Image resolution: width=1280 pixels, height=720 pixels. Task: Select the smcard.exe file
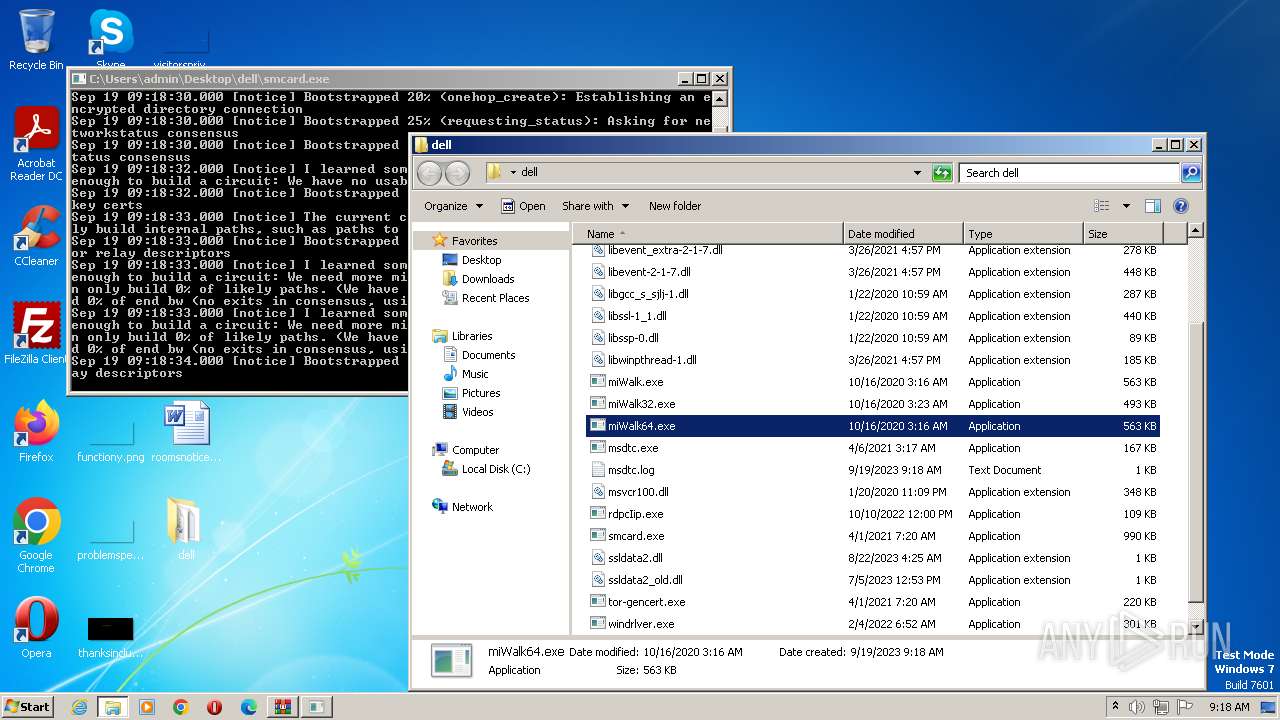click(636, 536)
